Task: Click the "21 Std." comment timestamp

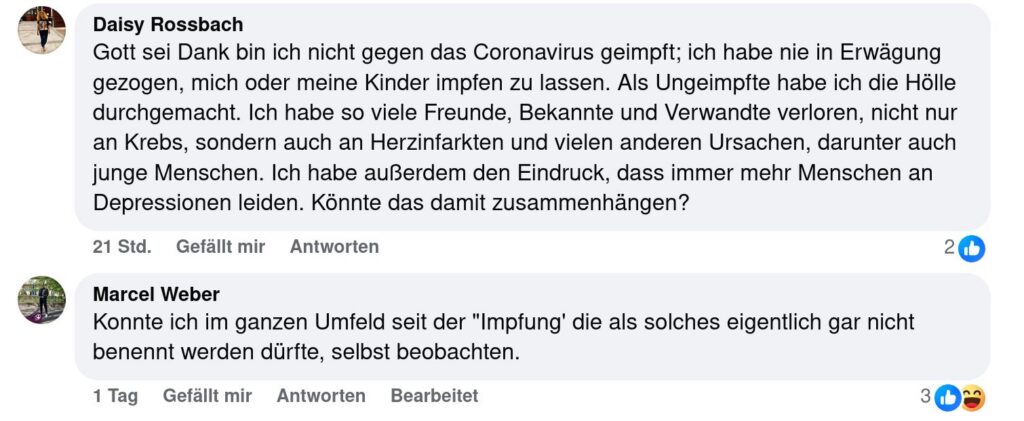Action: [x=122, y=246]
